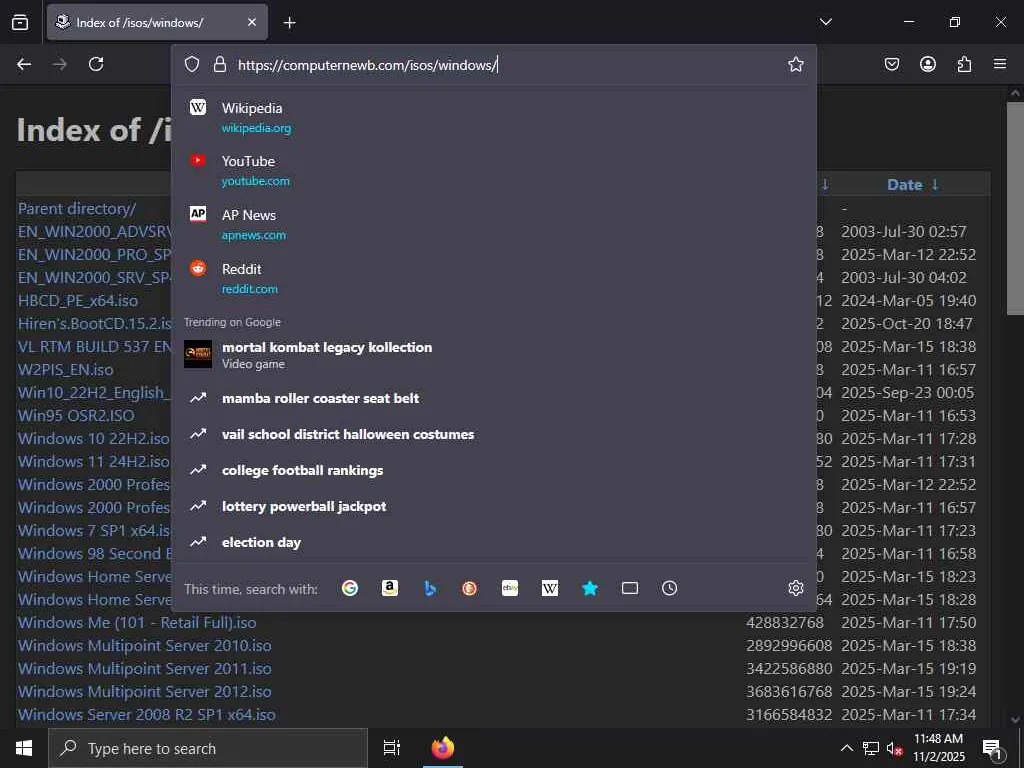Click the scrollbar down arrow

click(x=1016, y=720)
